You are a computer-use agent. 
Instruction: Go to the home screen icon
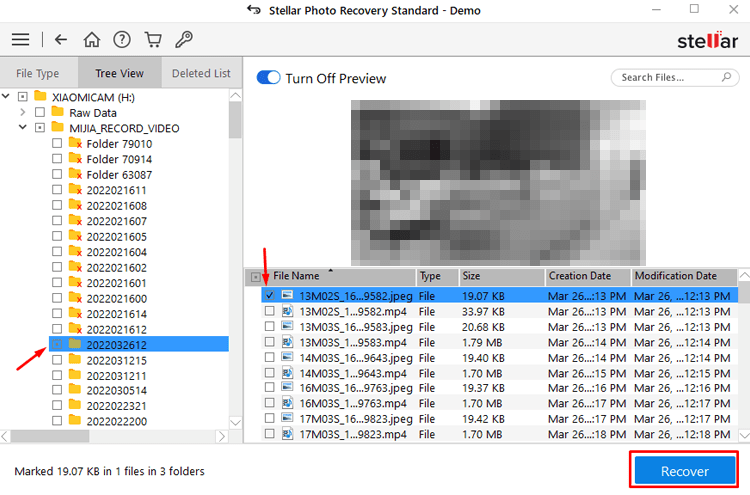91,39
